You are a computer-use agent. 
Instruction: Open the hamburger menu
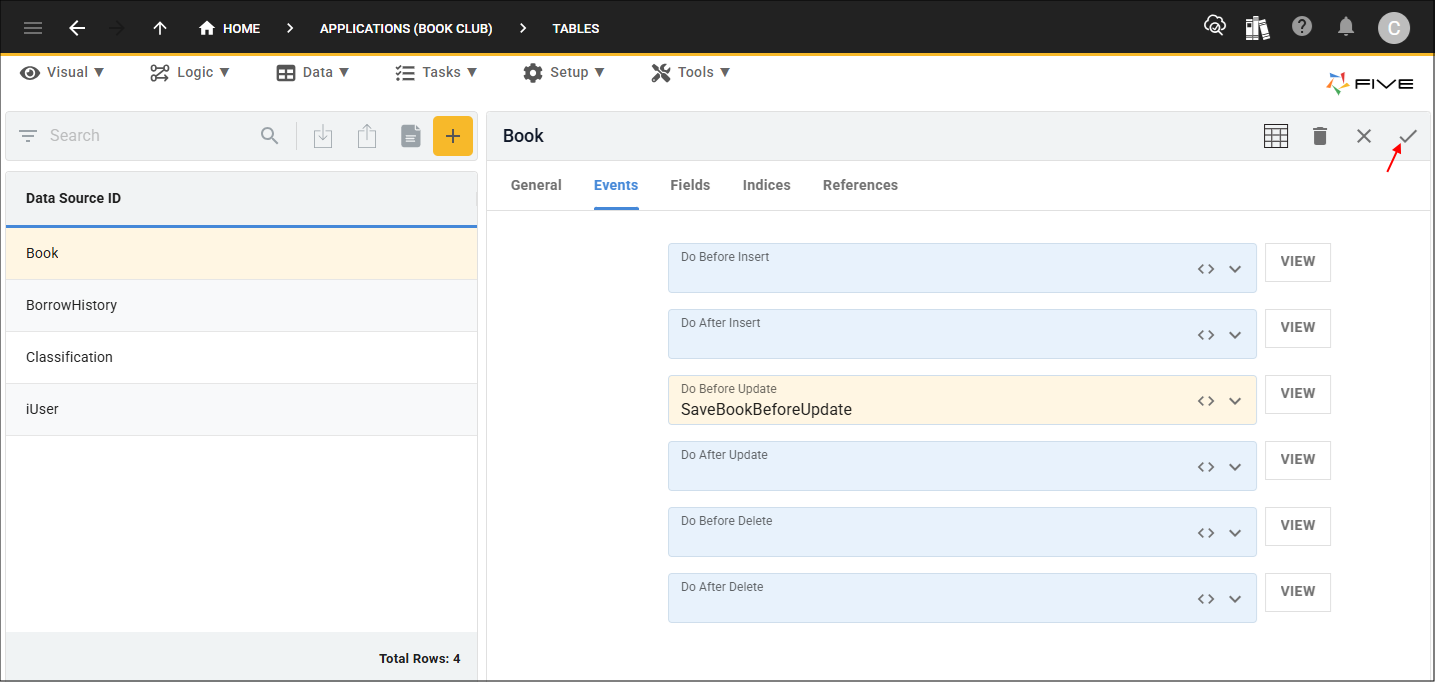click(x=33, y=28)
